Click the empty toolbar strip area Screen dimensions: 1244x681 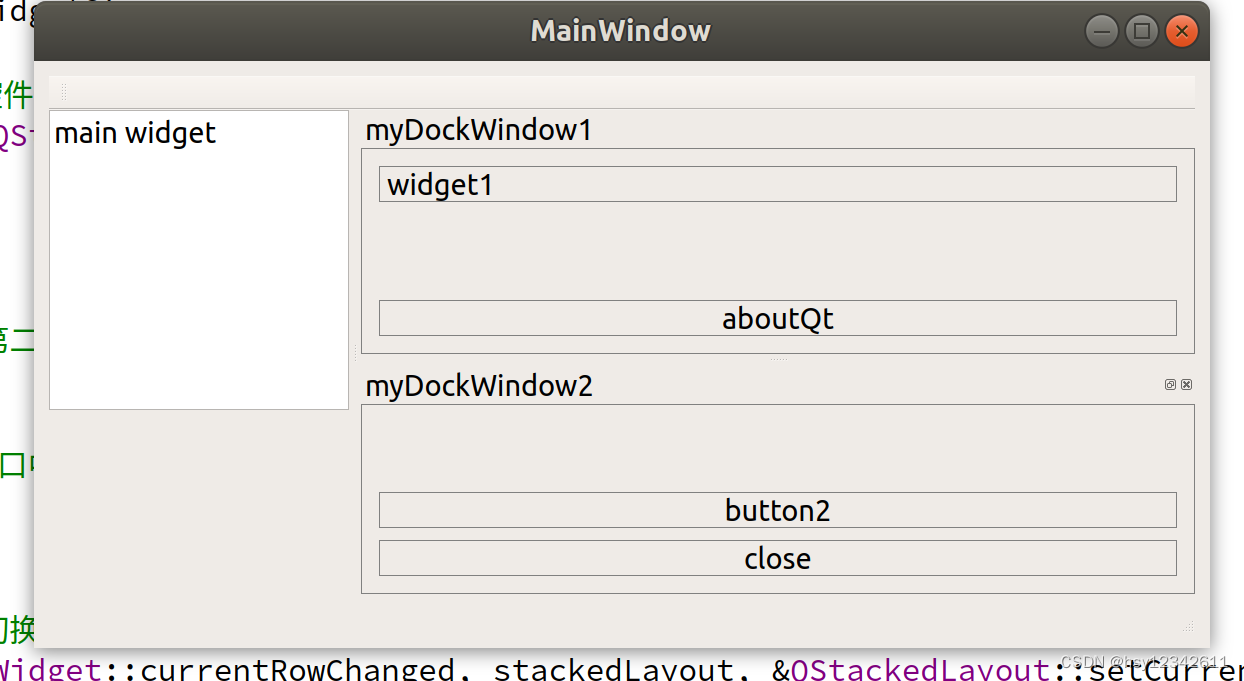click(630, 92)
